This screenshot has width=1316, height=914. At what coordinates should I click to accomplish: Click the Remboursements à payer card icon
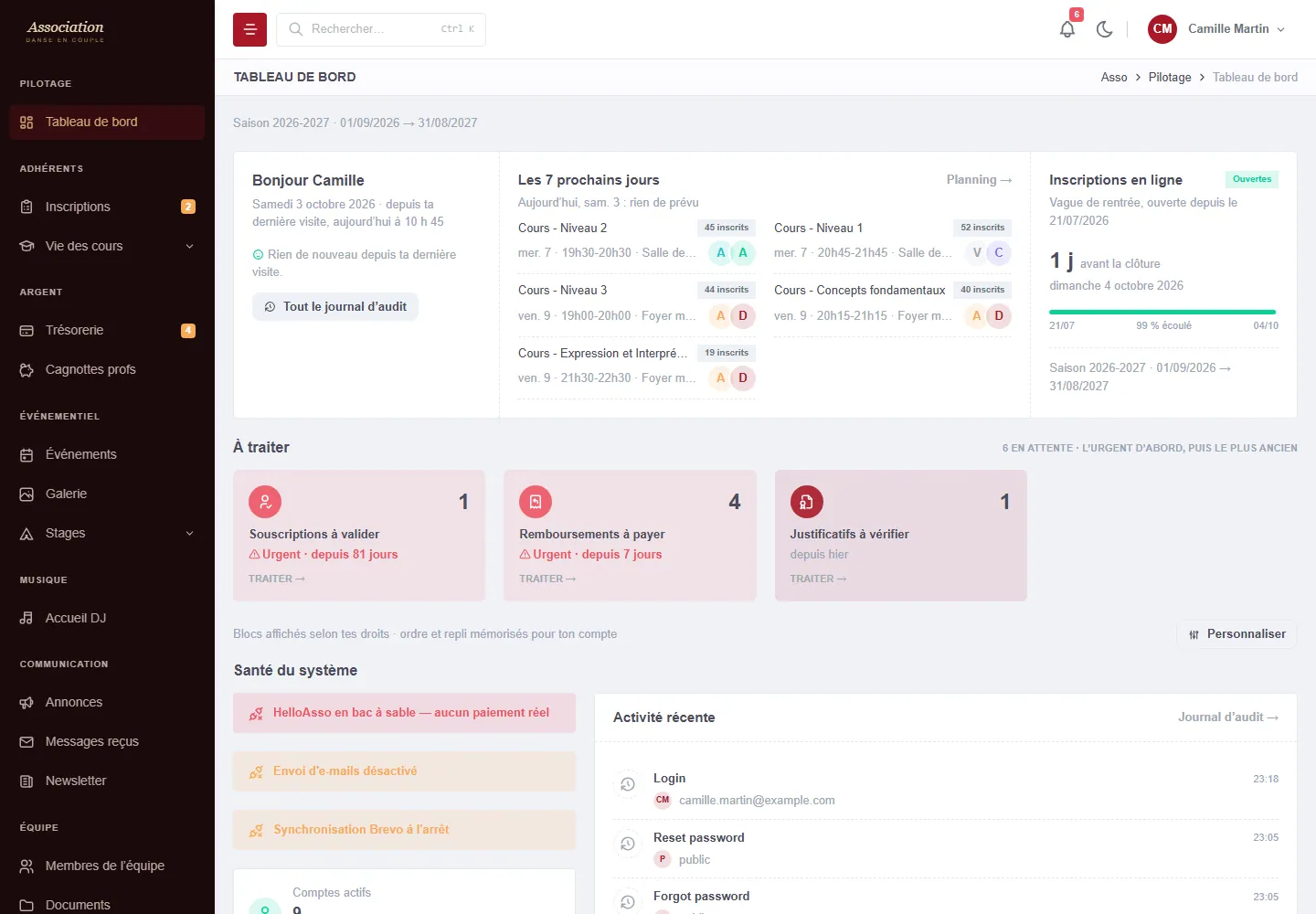tap(536, 502)
